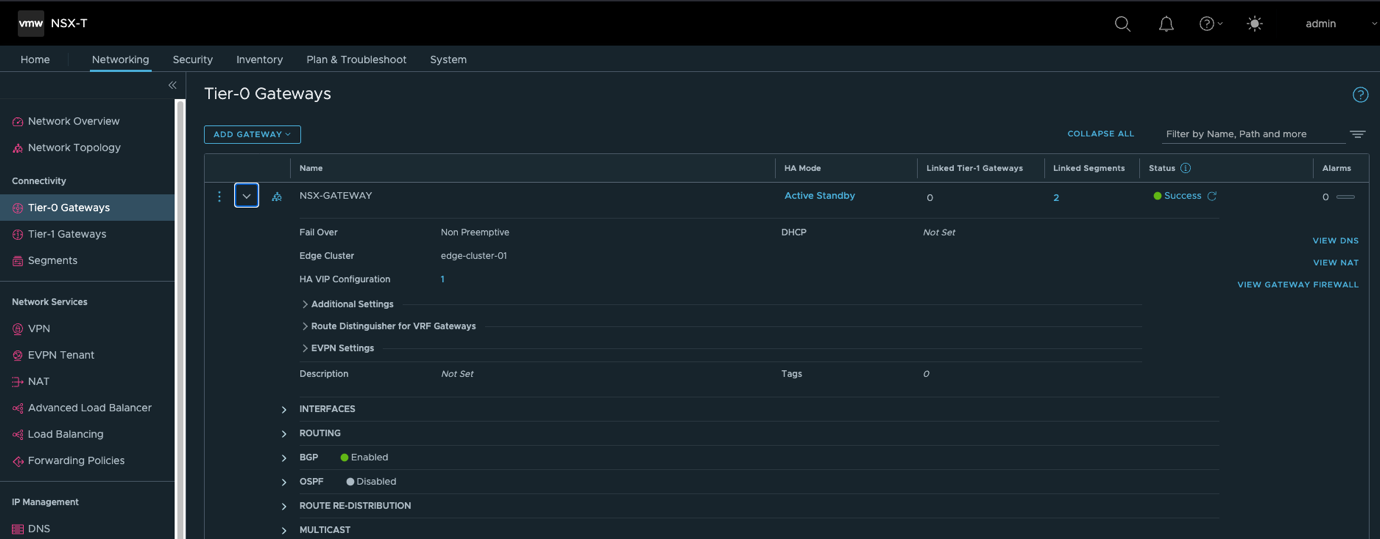Image resolution: width=1380 pixels, height=539 pixels.
Task: Select Tier-0 Gateways in sidebar
Action: click(x=87, y=208)
